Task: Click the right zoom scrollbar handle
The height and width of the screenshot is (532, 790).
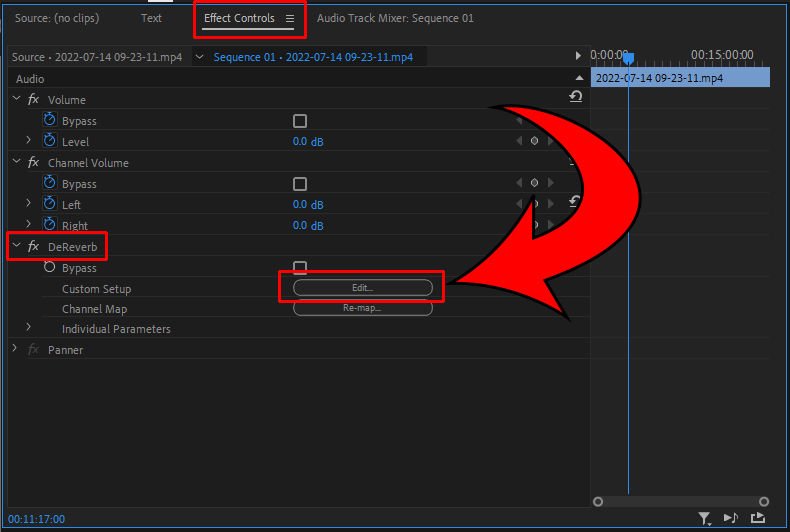Action: (764, 501)
